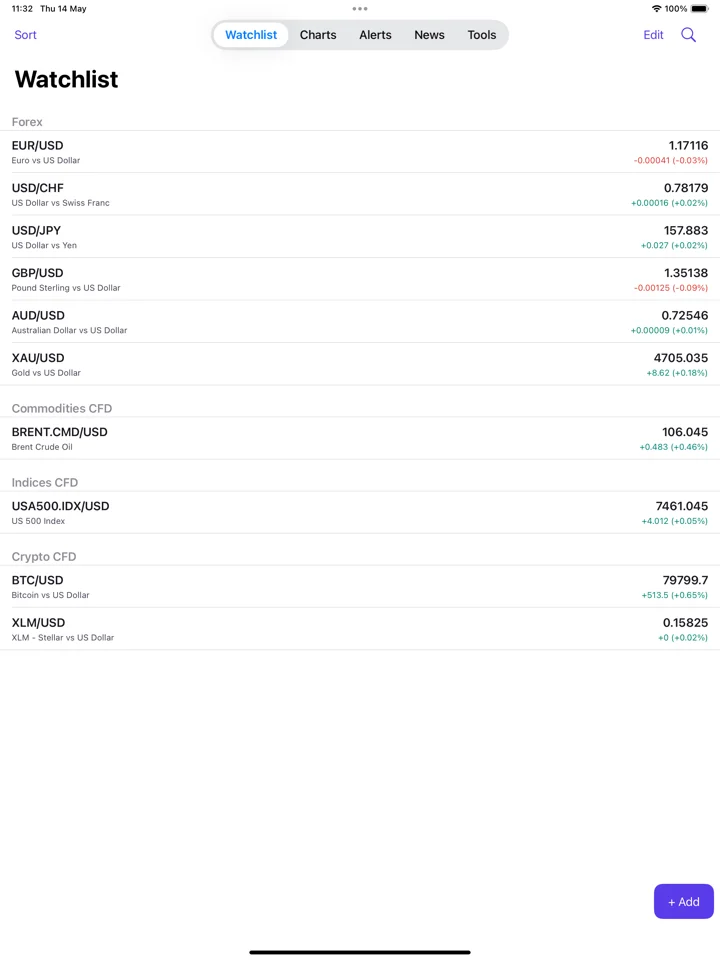Tap the GBP/USD price 1.35138
The width and height of the screenshot is (720, 960).
[x=686, y=273]
